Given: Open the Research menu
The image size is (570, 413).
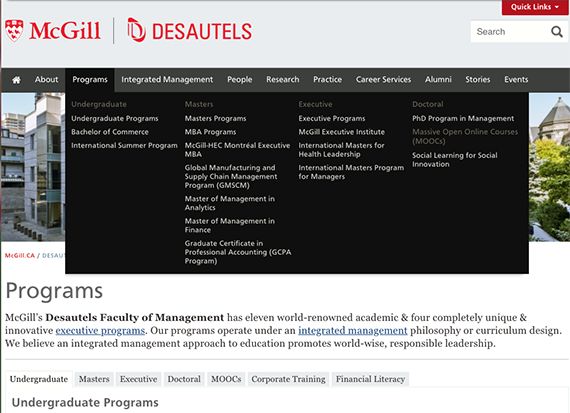Looking at the screenshot, I should [x=282, y=80].
